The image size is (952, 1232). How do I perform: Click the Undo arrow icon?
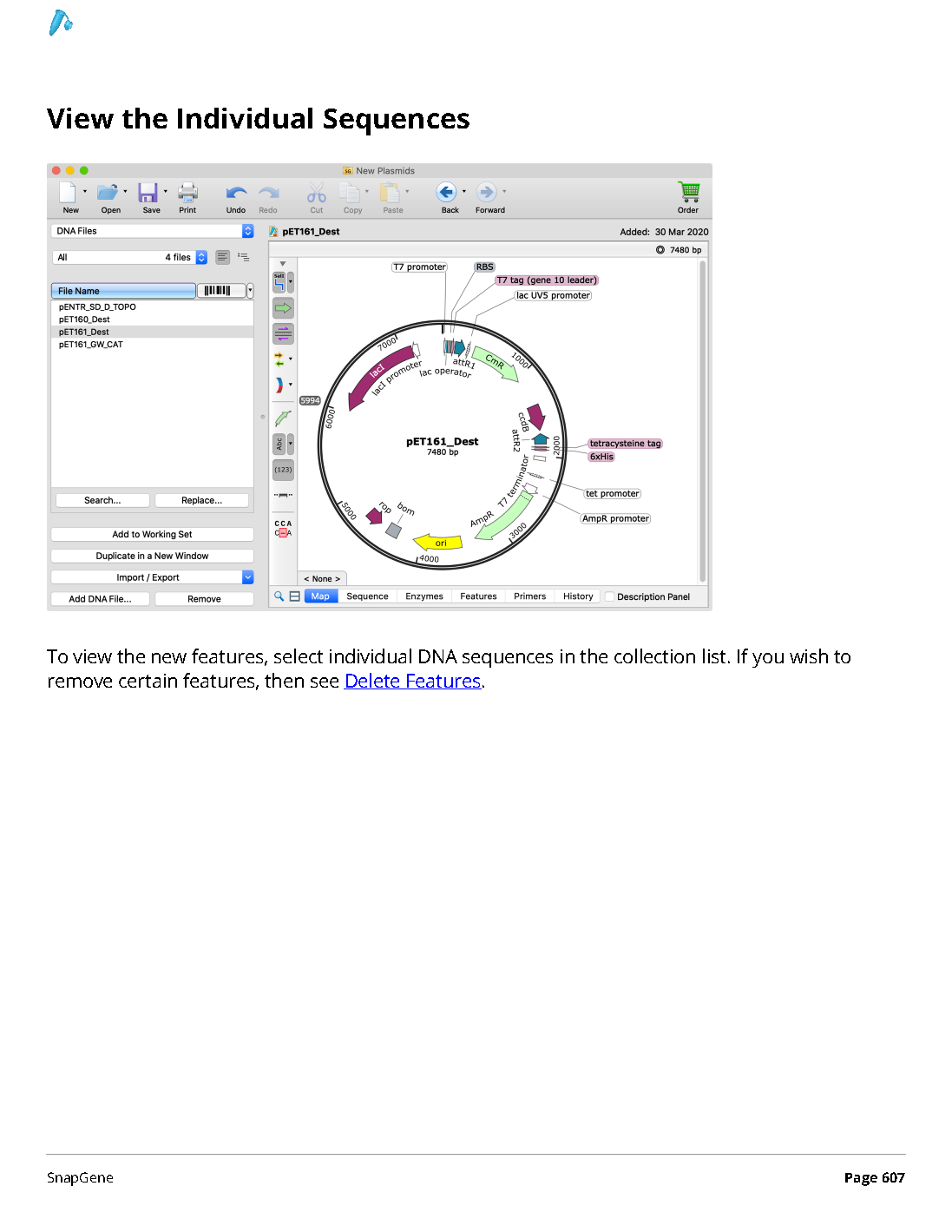236,192
